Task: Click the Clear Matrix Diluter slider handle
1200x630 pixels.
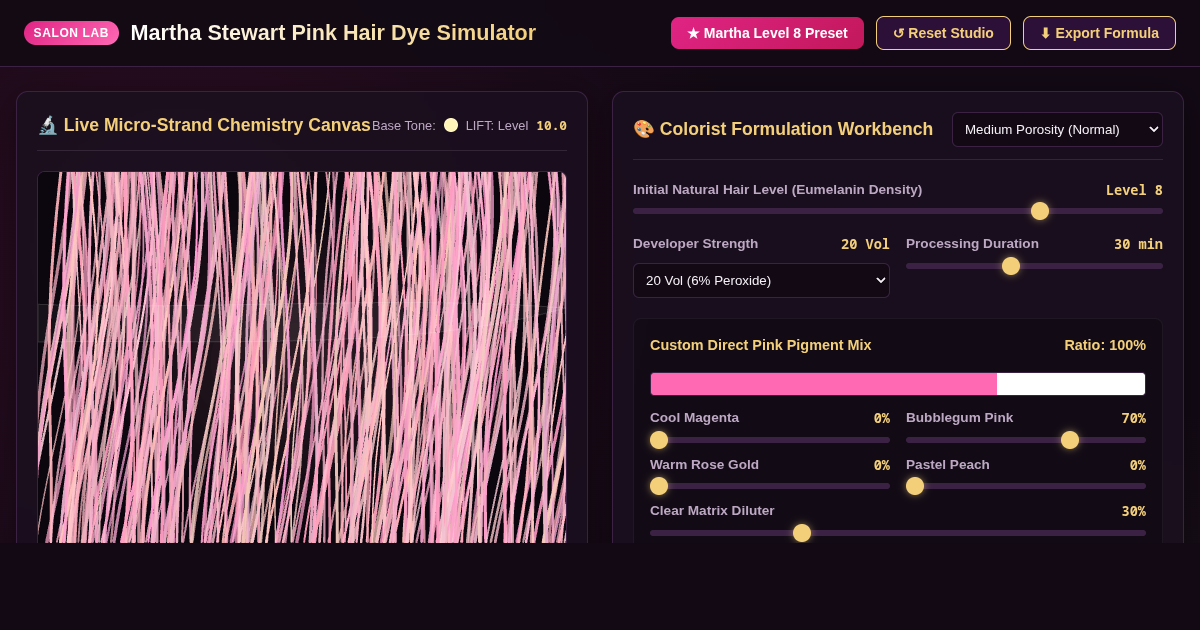Action: click(x=802, y=533)
